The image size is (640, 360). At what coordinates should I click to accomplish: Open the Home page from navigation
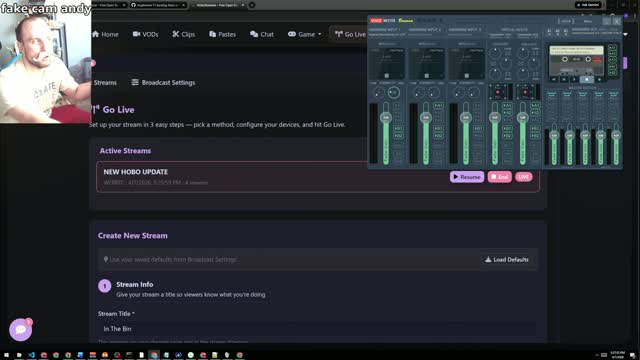pyautogui.click(x=105, y=34)
